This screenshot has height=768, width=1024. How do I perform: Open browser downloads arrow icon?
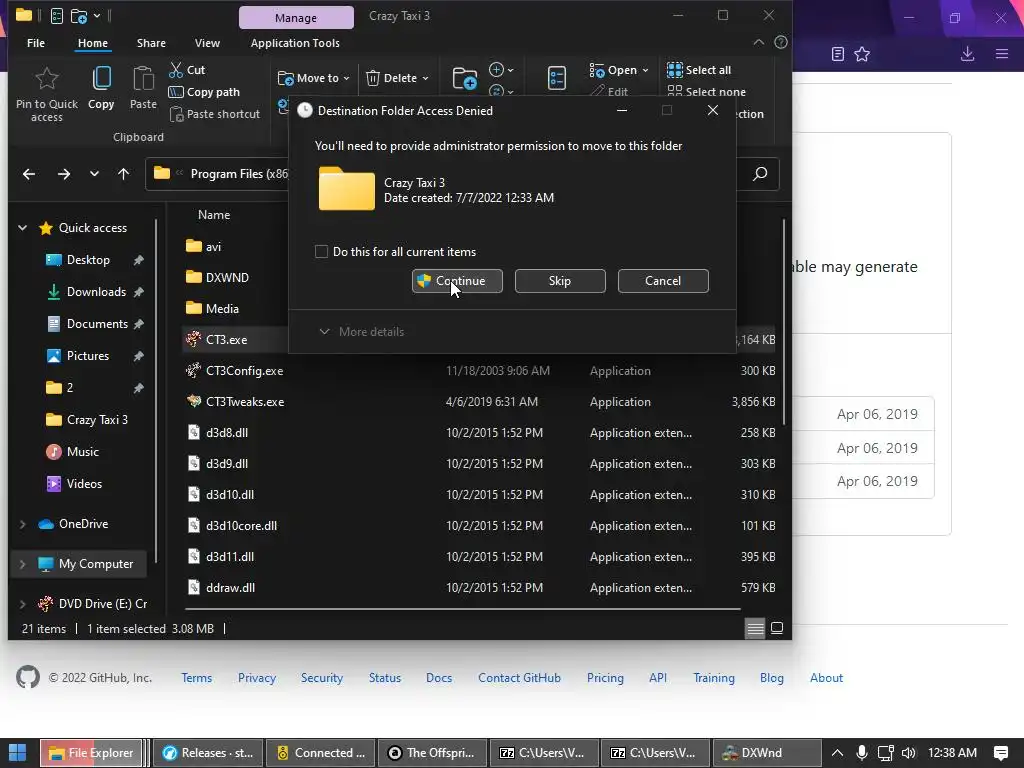point(967,54)
